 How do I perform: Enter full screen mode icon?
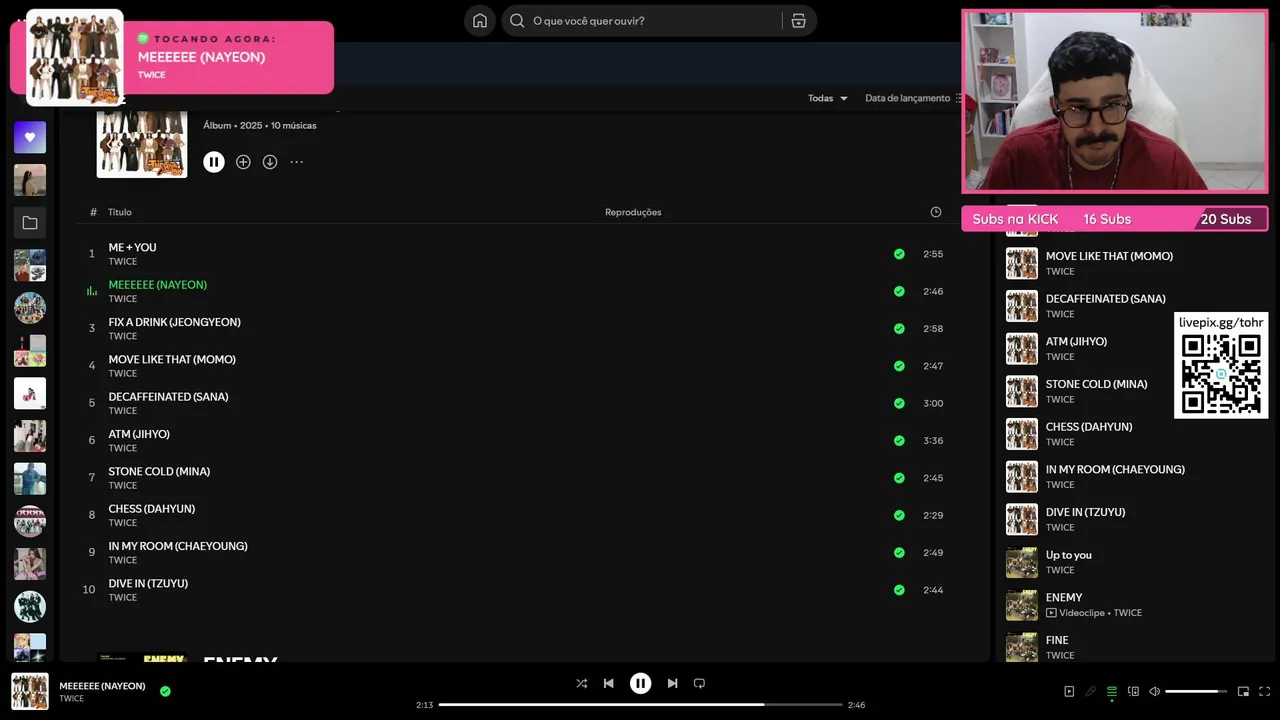[x=1264, y=691]
